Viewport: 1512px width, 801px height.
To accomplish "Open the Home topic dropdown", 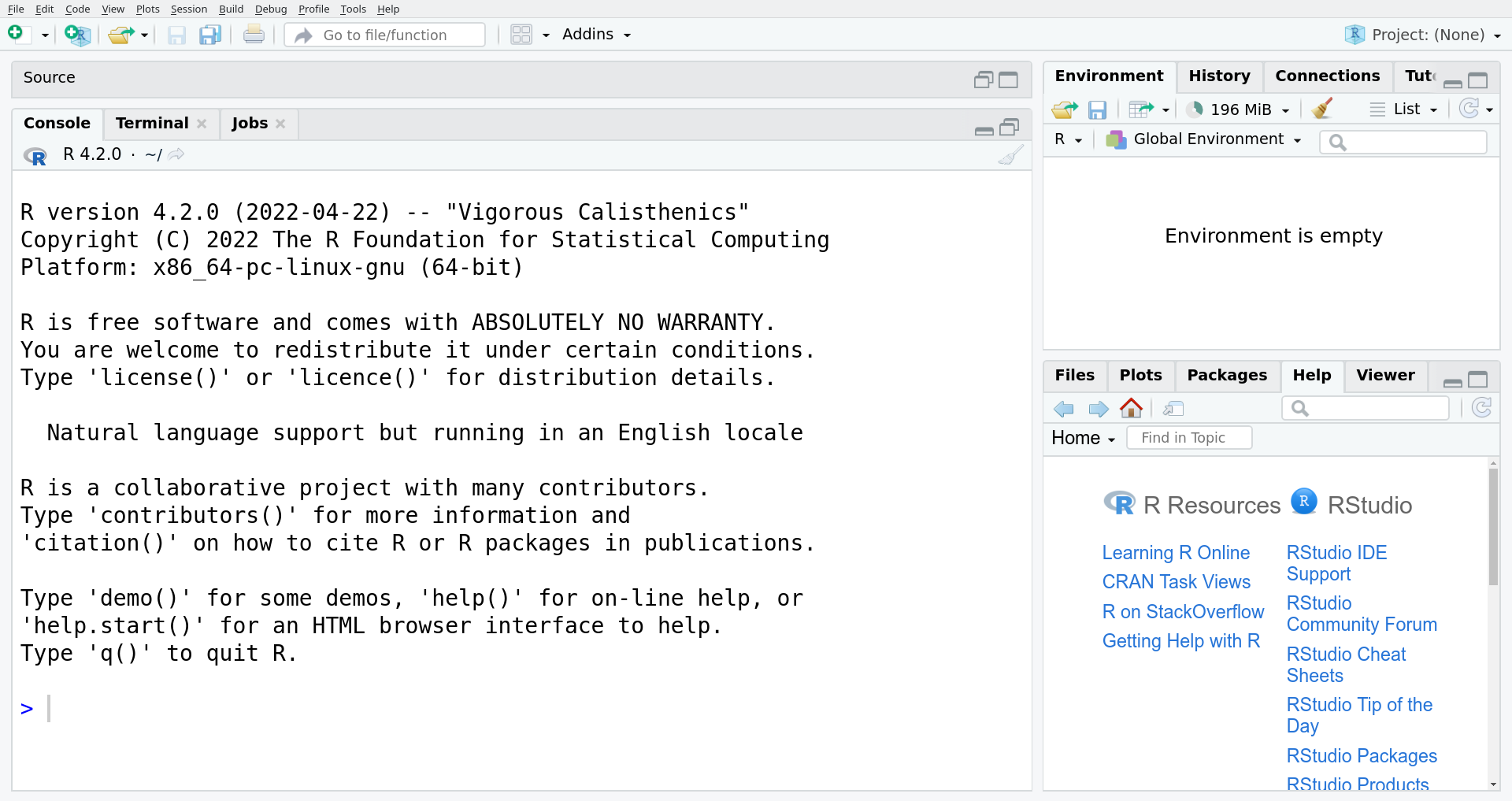I will [x=1083, y=438].
